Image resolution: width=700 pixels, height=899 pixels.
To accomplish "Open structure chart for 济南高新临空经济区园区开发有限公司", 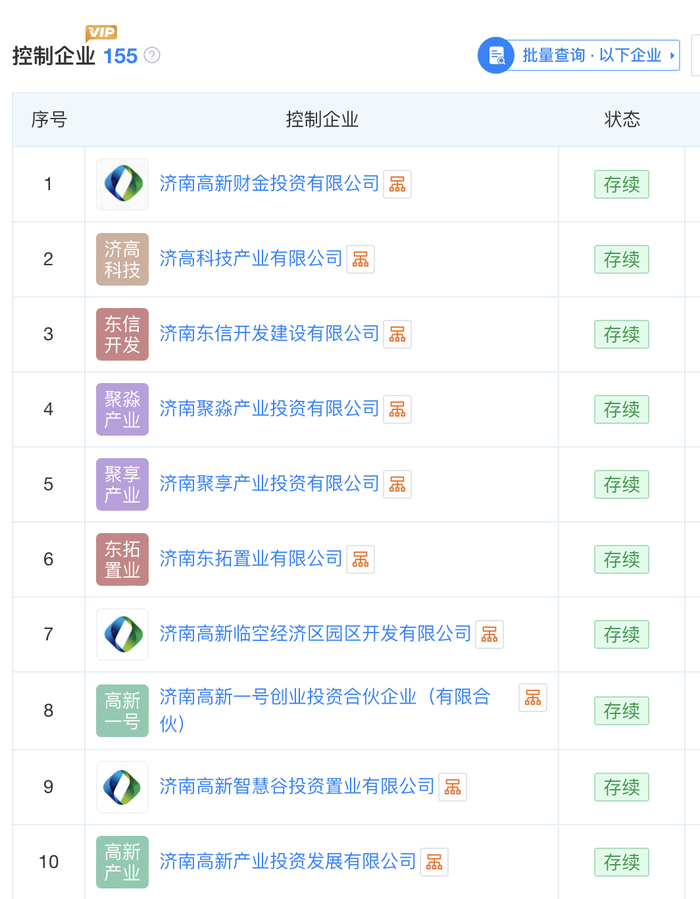I will [x=489, y=634].
